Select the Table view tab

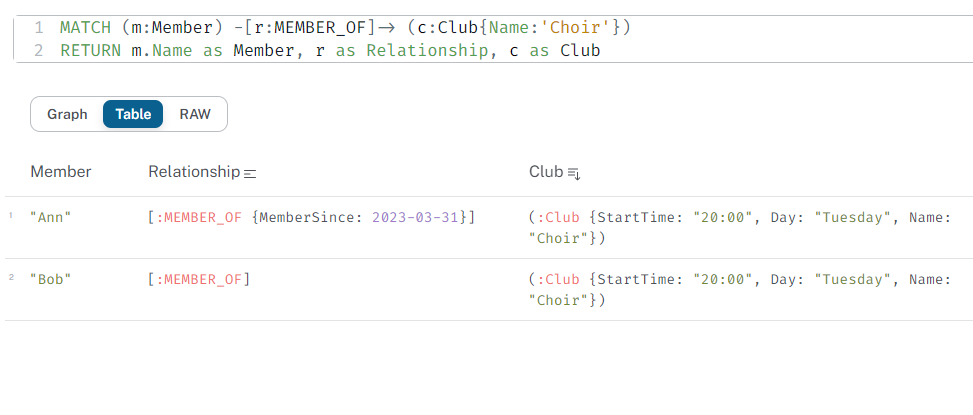point(133,114)
